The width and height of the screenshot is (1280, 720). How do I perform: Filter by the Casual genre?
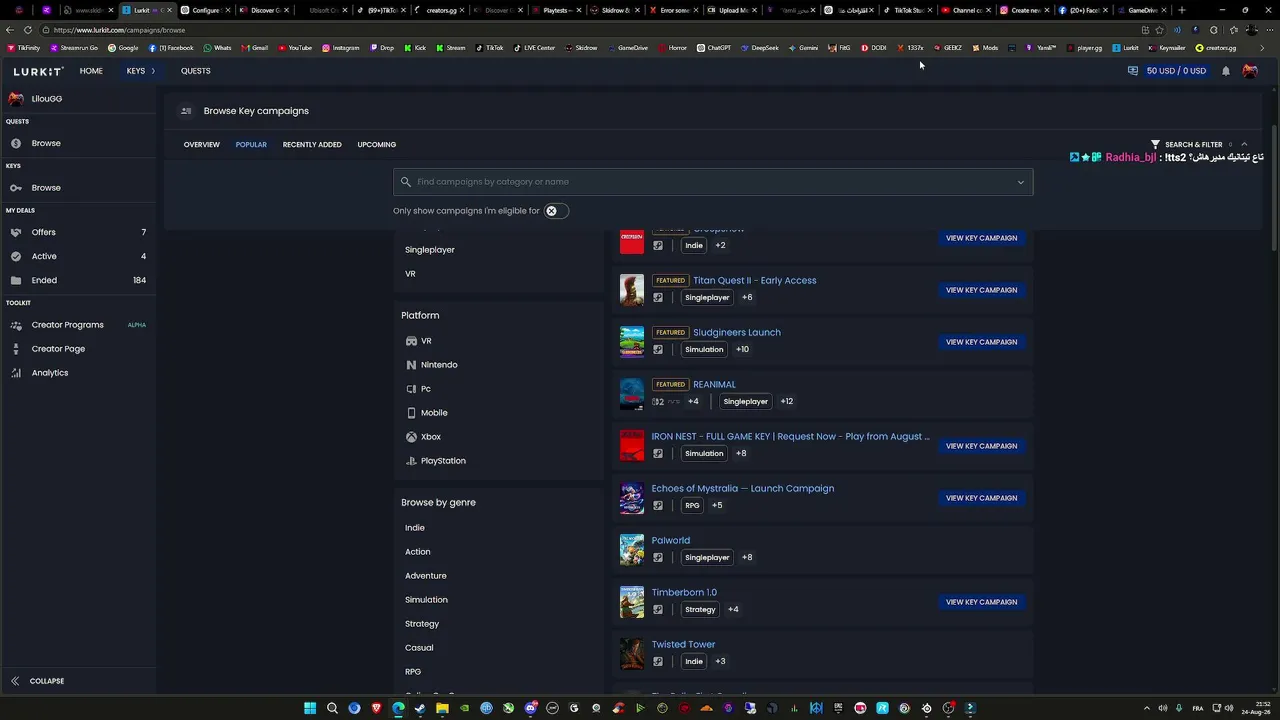pyautogui.click(x=419, y=648)
